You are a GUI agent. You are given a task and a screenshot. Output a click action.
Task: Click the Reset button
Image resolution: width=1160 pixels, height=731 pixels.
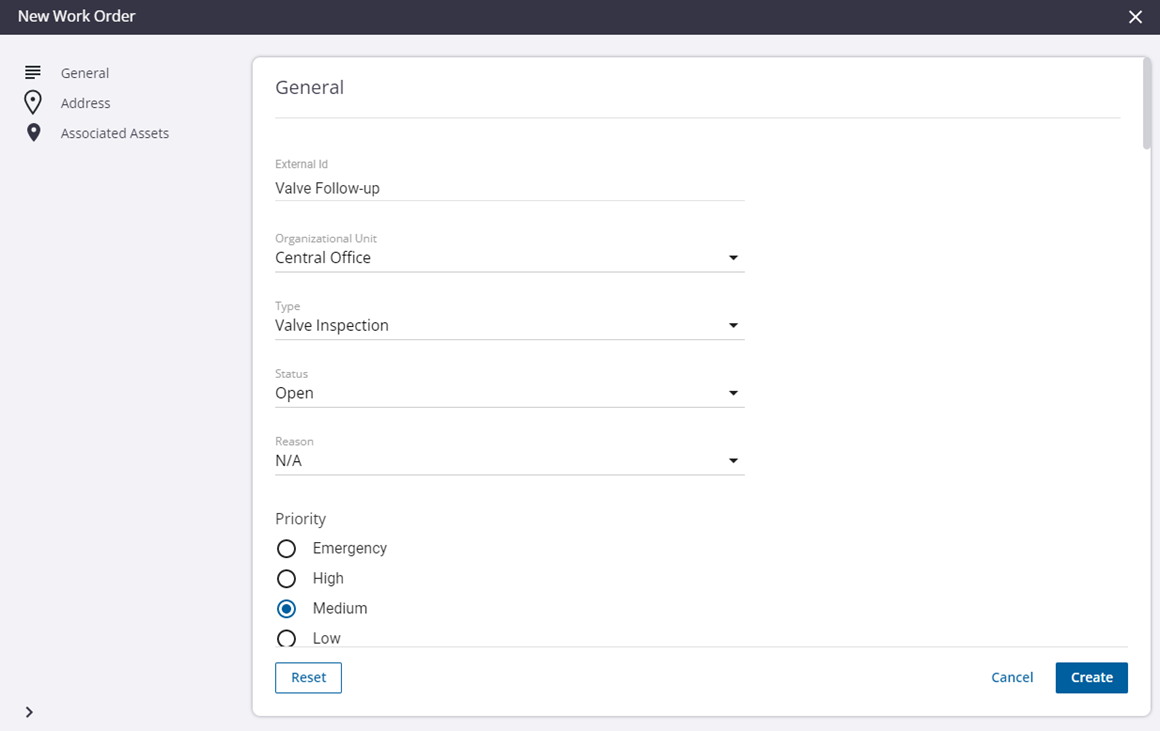308,678
